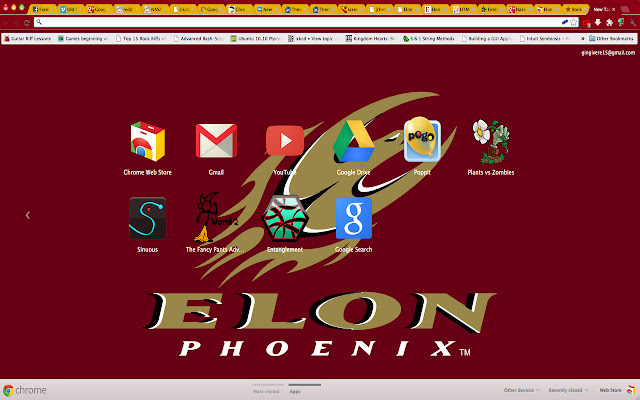Click the gmail account address at top right

(608, 53)
